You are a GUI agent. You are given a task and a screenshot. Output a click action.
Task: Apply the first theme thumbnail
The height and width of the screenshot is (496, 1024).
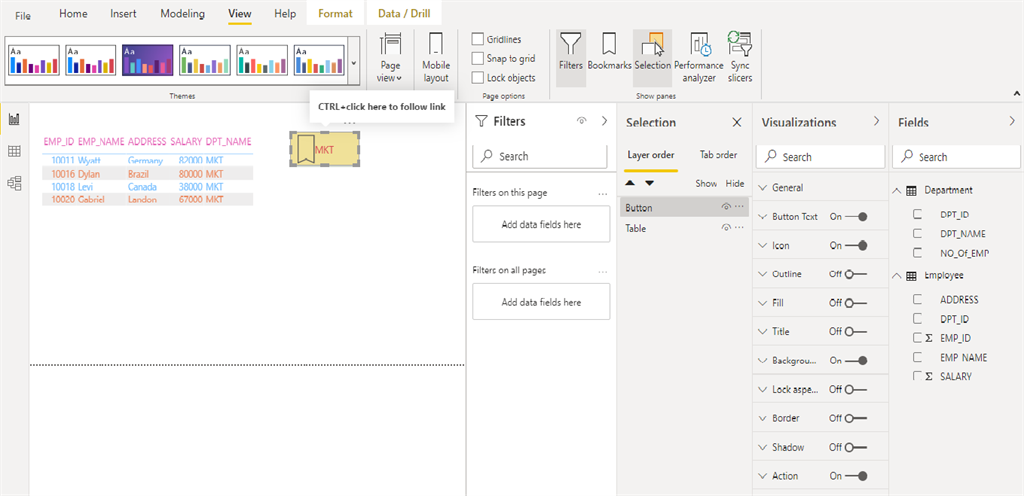pos(35,60)
